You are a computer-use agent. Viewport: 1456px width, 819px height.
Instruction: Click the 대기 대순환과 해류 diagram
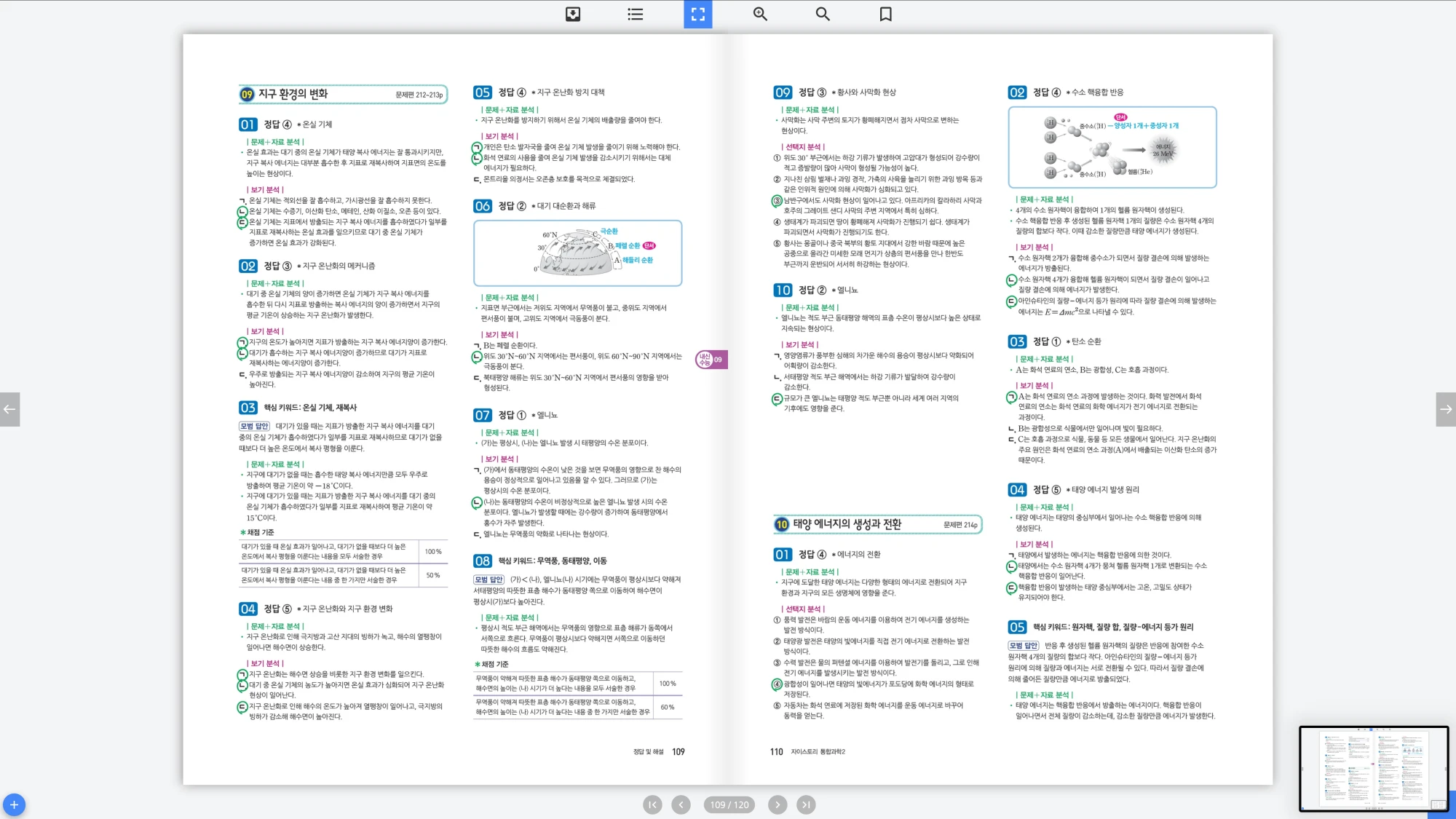[x=577, y=253]
